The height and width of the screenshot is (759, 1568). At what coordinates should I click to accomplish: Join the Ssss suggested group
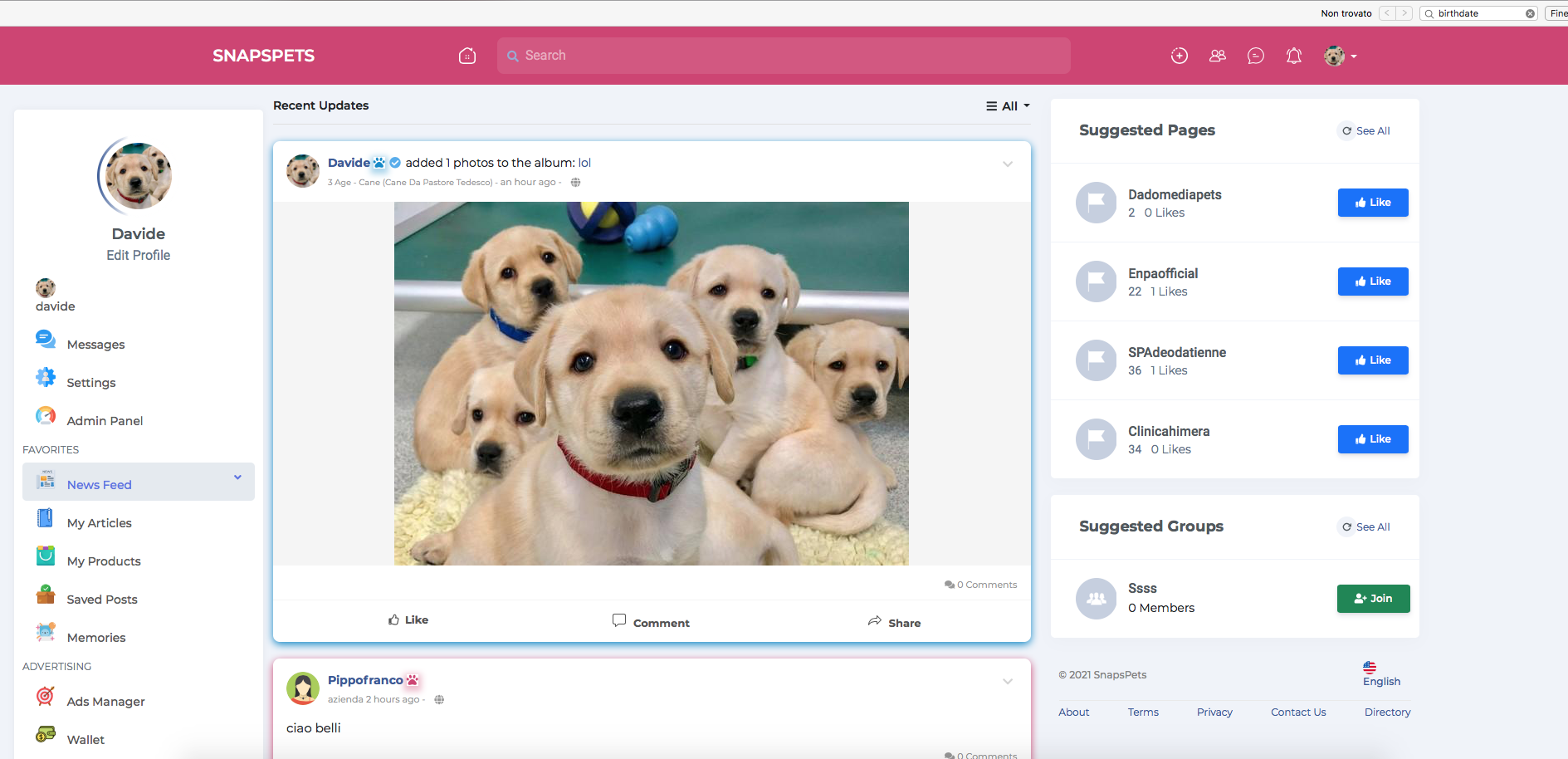[1372, 599]
